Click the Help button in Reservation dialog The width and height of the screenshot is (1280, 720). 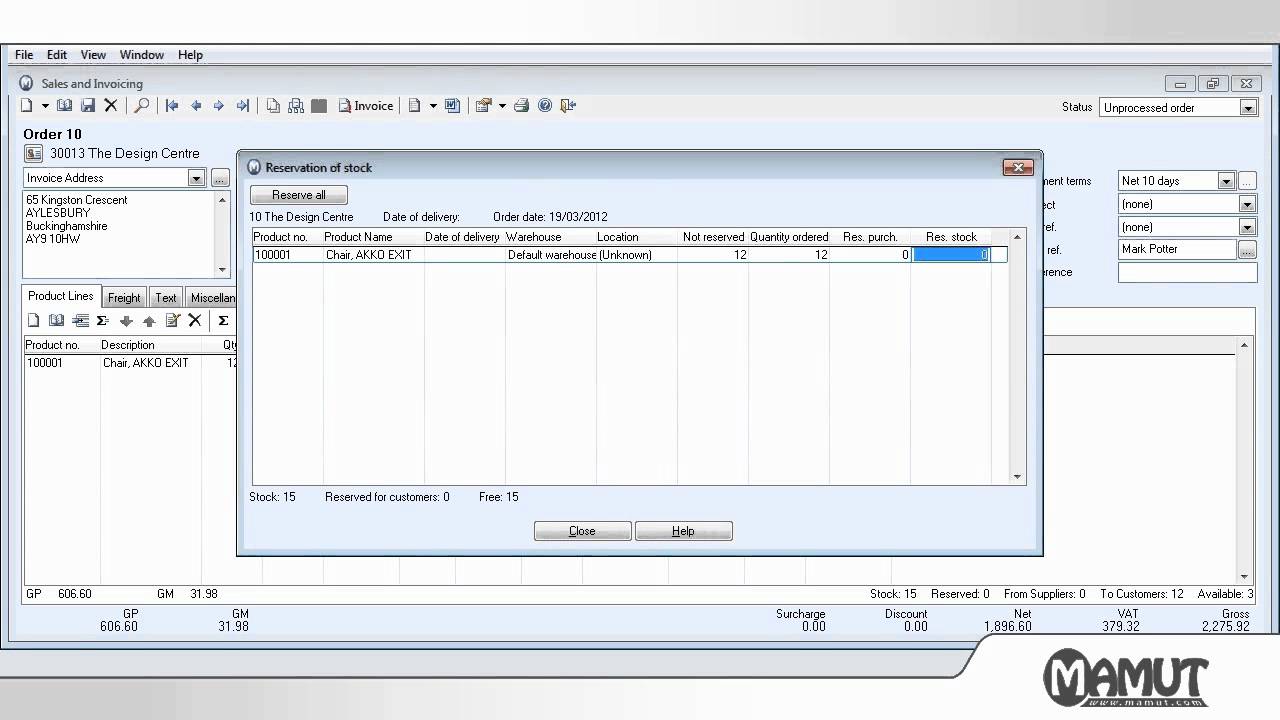tap(683, 531)
